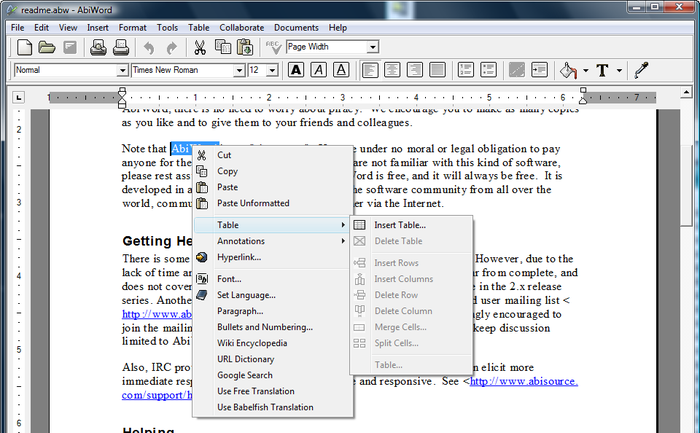Expand the Annotations submenu
Screen dimensions: 700x433
click(272, 241)
